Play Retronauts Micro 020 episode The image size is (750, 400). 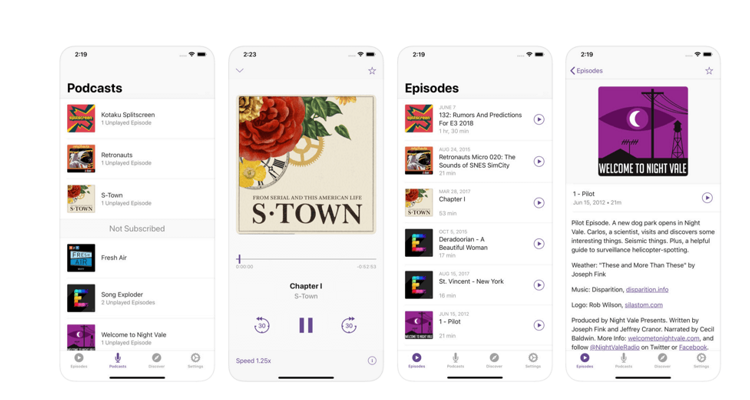click(x=539, y=161)
